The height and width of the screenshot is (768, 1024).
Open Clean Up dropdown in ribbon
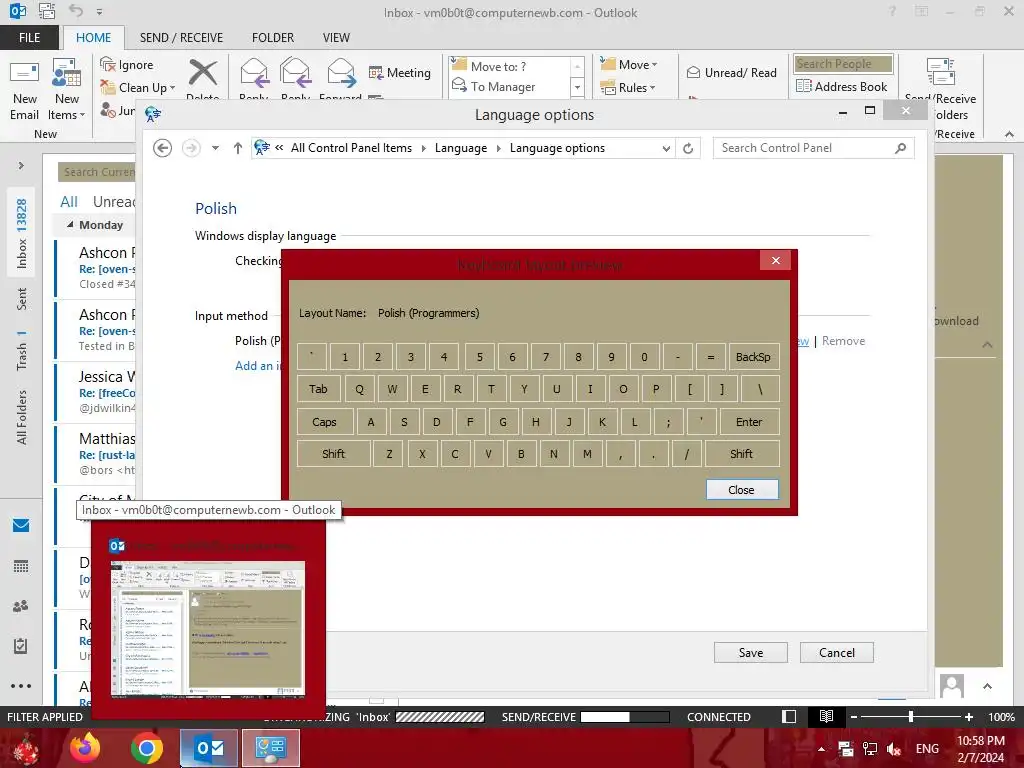[x=138, y=88]
